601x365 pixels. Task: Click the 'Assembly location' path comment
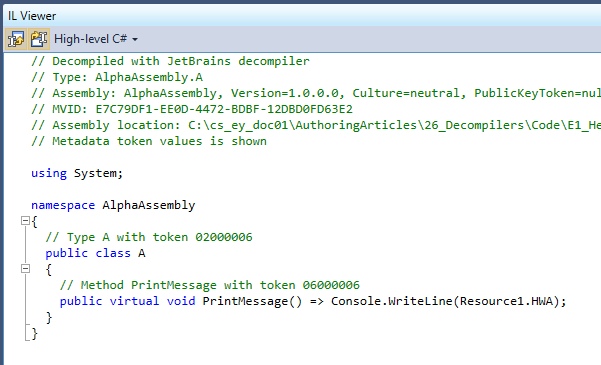tap(316, 126)
